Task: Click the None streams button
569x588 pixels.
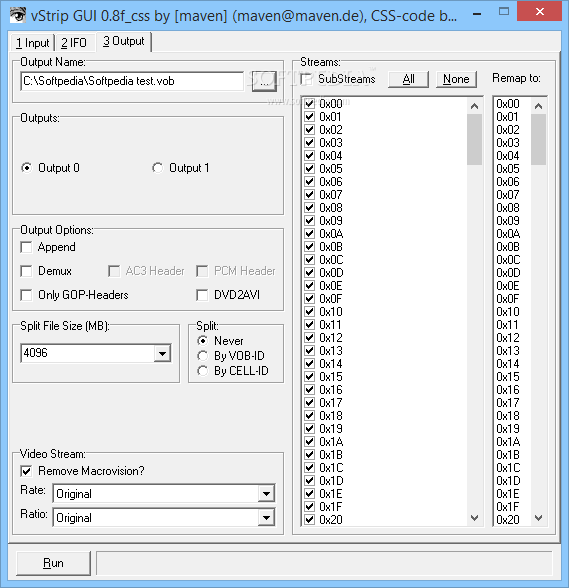Action: (x=456, y=79)
